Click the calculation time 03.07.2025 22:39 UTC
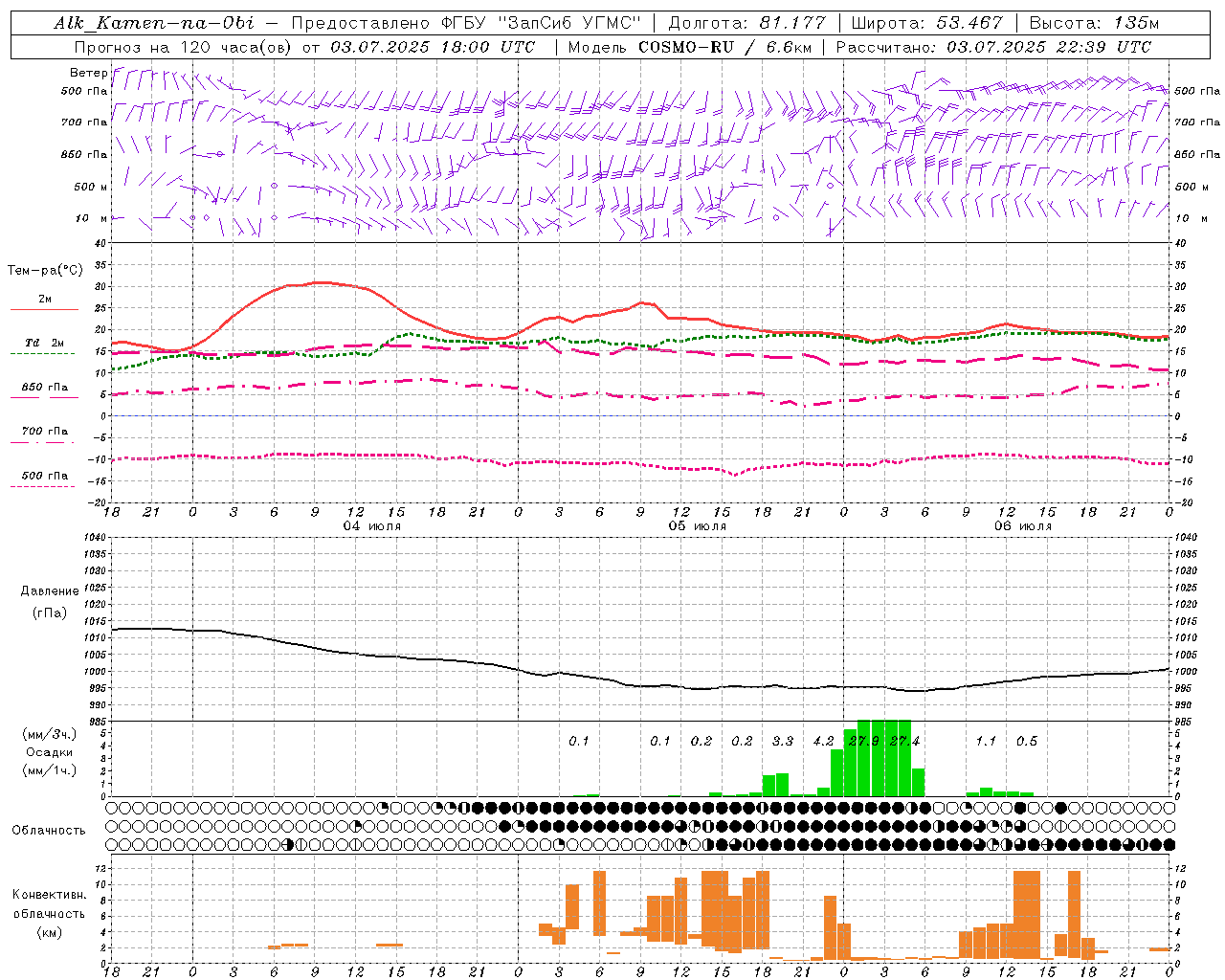This screenshot has width=1225, height=980. pyautogui.click(x=1049, y=47)
